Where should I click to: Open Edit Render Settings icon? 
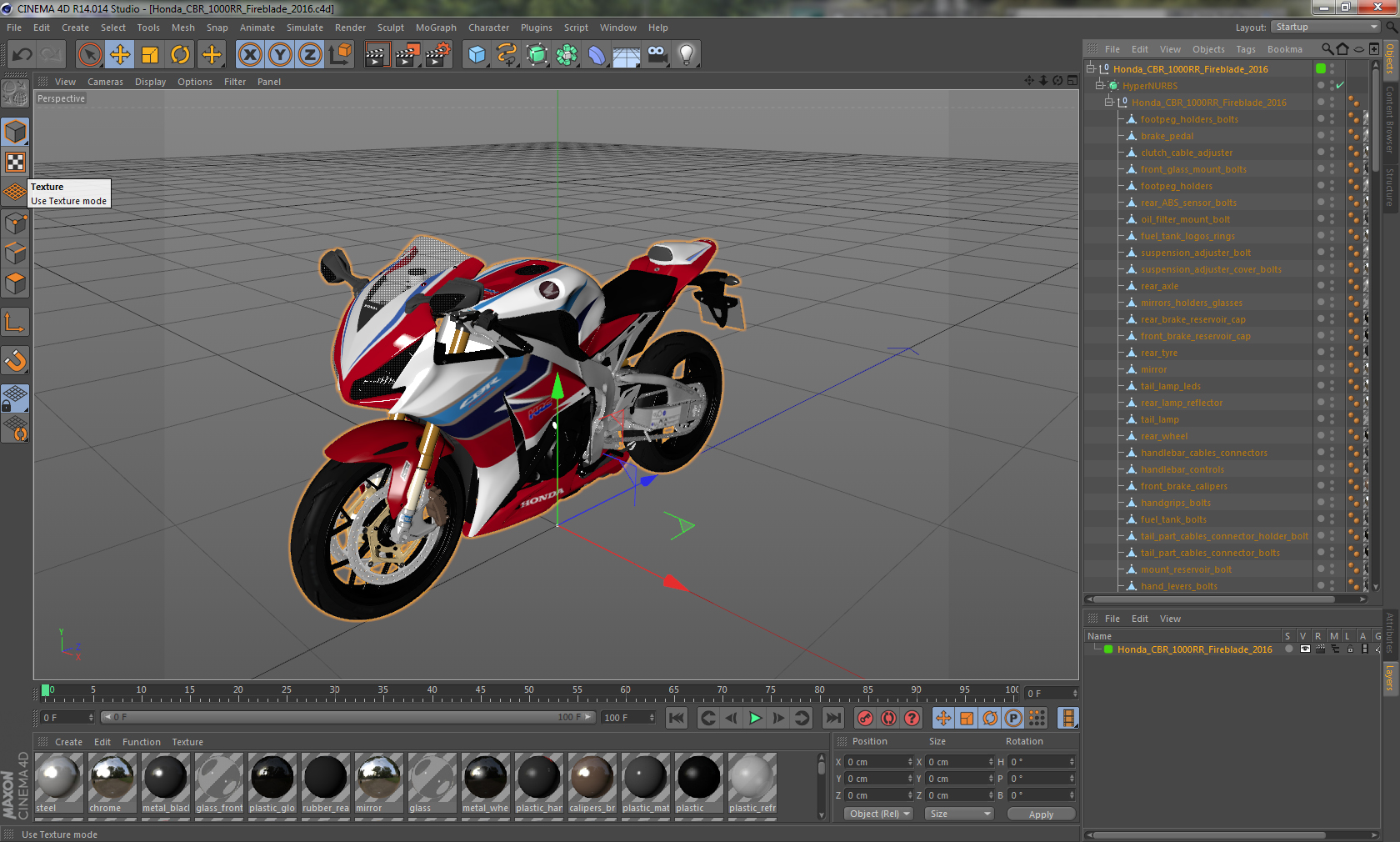pyautogui.click(x=438, y=55)
